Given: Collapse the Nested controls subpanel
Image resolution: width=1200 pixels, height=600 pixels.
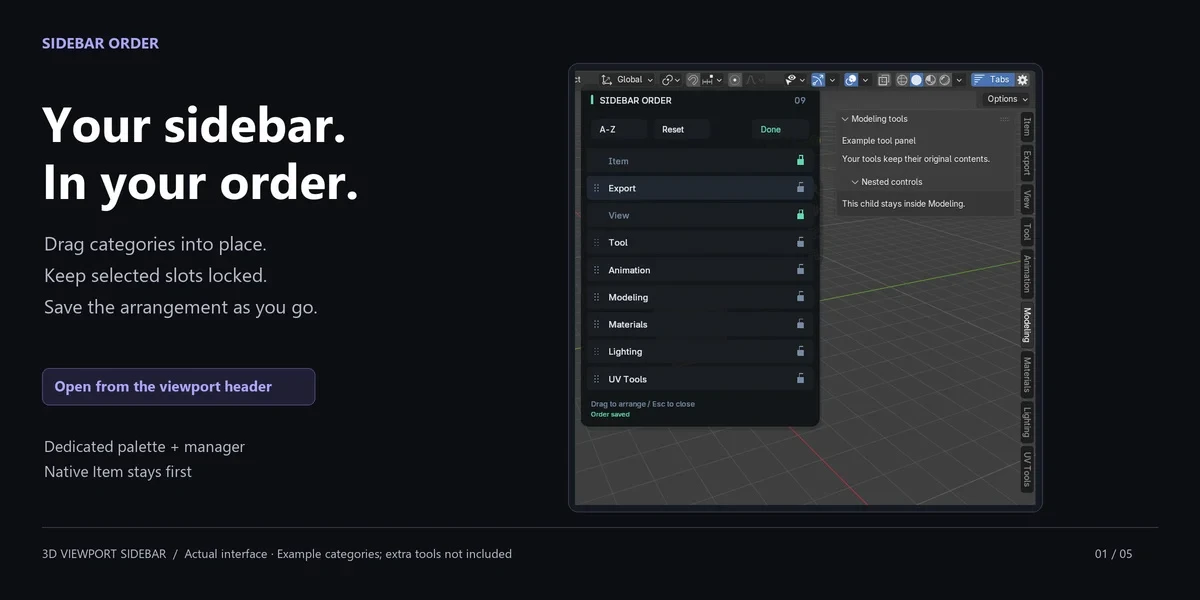Looking at the screenshot, I should click(x=855, y=182).
